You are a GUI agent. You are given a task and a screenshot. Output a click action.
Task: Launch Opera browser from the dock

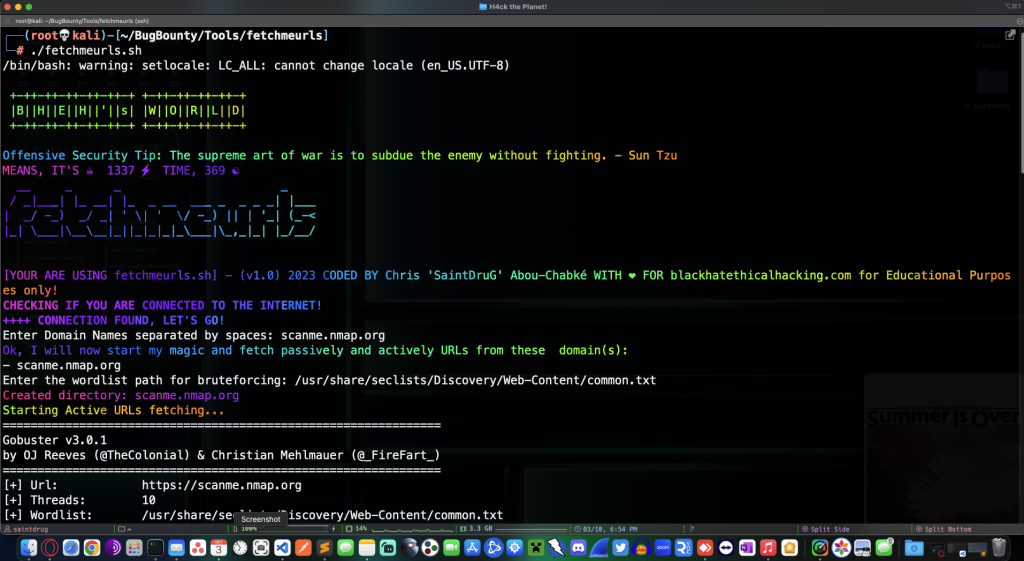(x=50, y=547)
